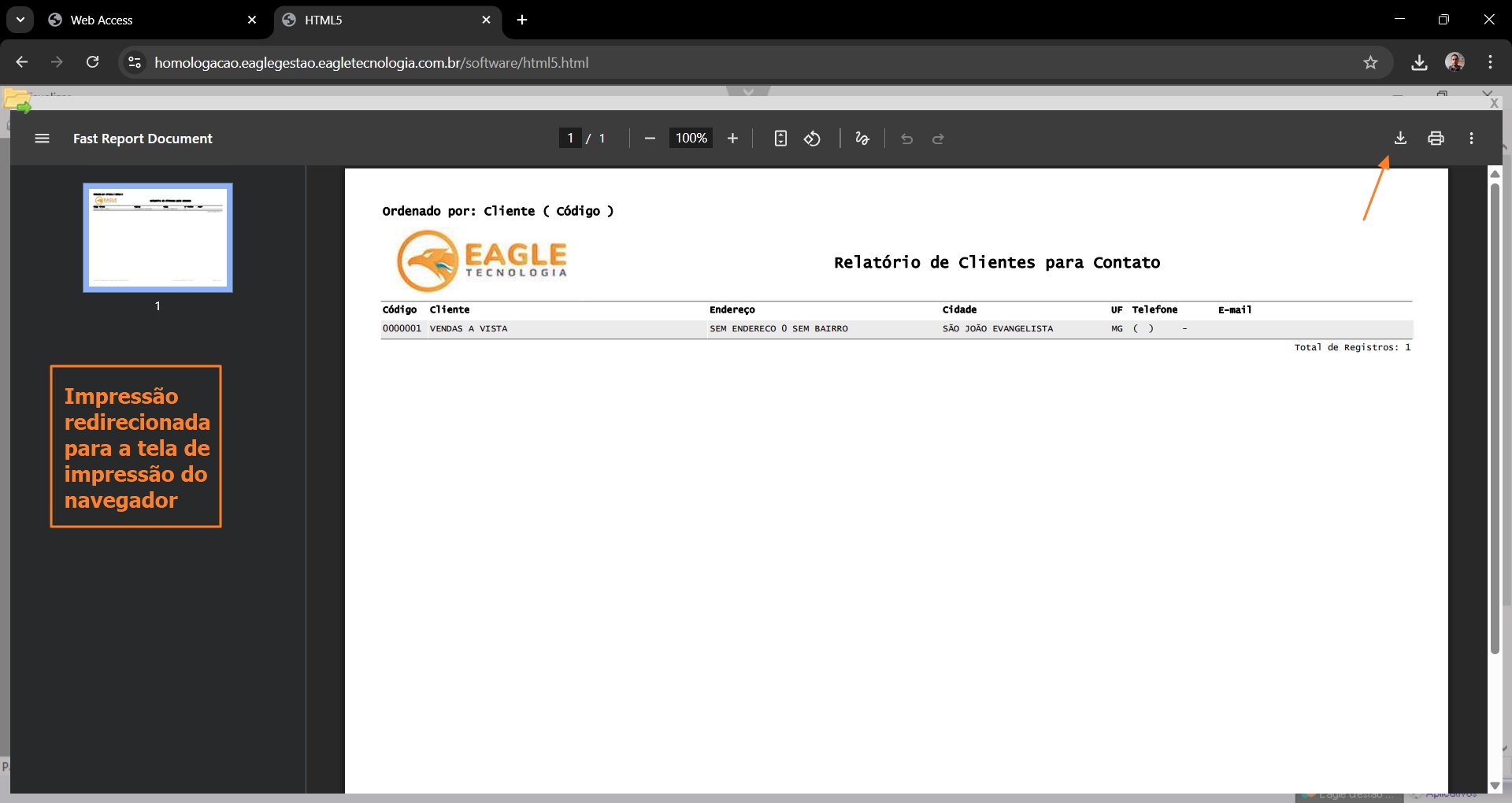This screenshot has width=1512, height=803.
Task: Click the E-mail column header
Action: pos(1235,310)
